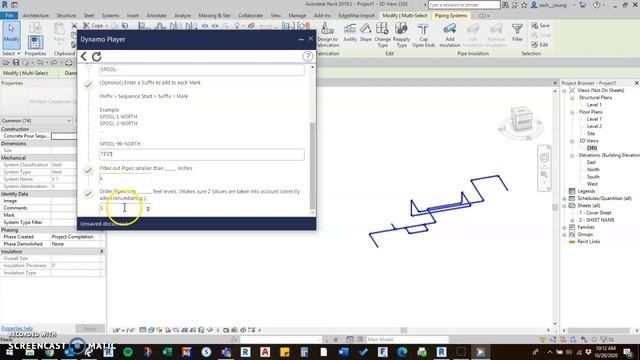Viewport: 640px width, 360px height.
Task: Select Revit Links in Project Browser
Action: click(589, 242)
